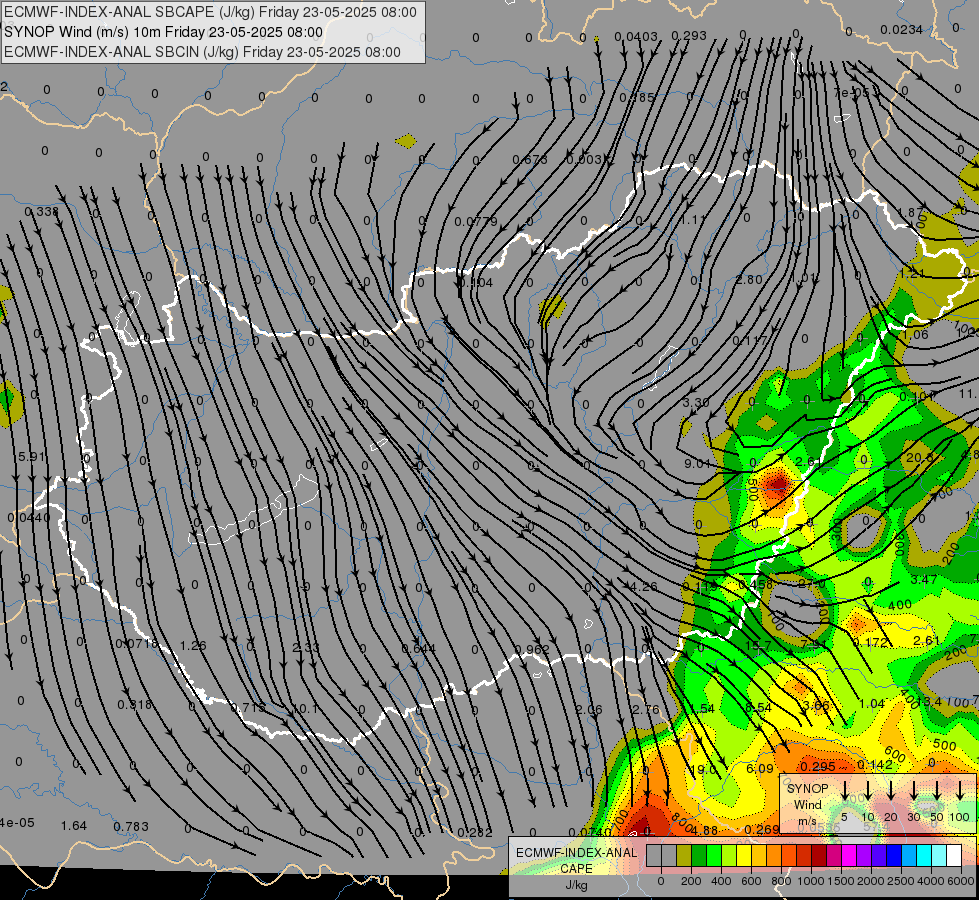Viewport: 979px width, 900px height.
Task: Click the map value 4.88
Action: [705, 830]
